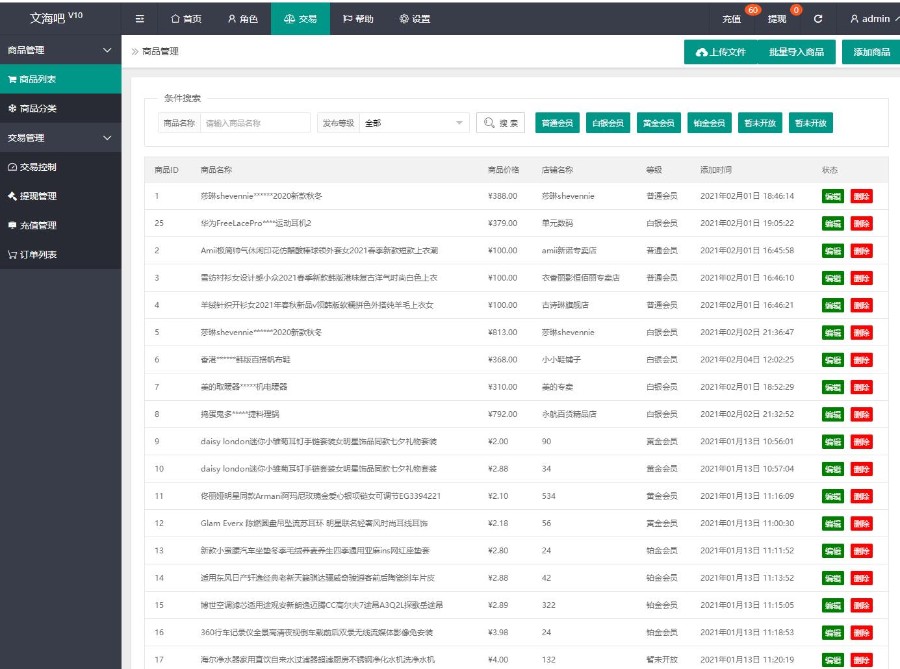
Task: Open the 发布等级 dropdown
Action: tap(414, 123)
